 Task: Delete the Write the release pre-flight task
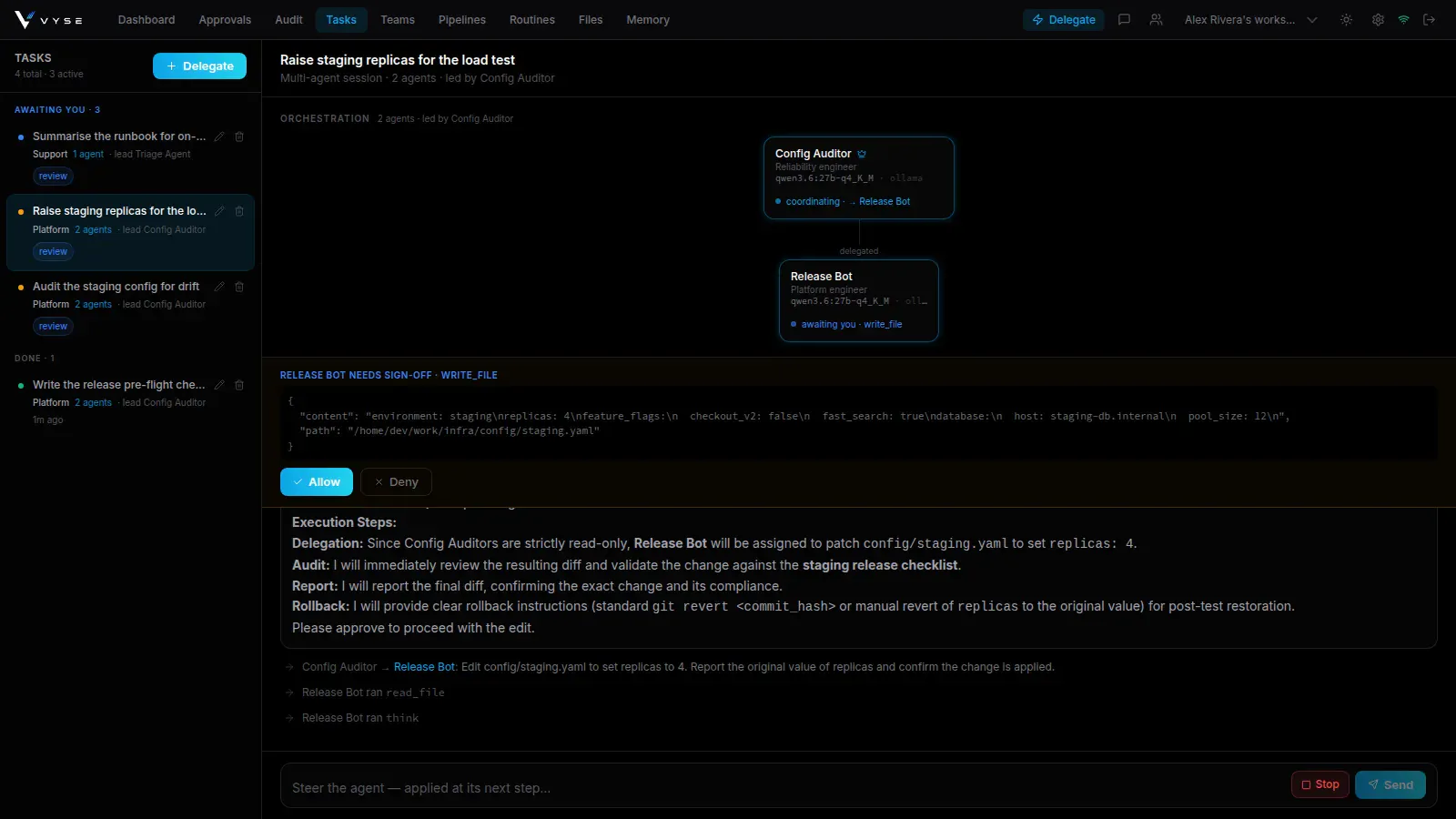[239, 385]
